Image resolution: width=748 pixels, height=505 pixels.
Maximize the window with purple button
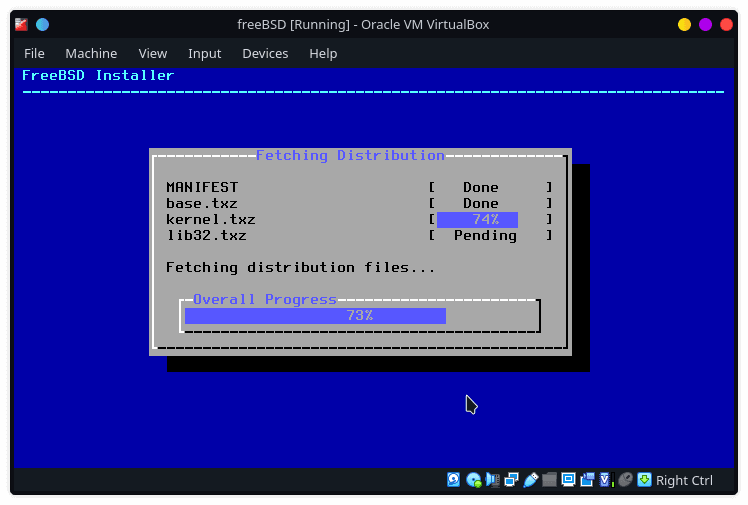click(705, 24)
